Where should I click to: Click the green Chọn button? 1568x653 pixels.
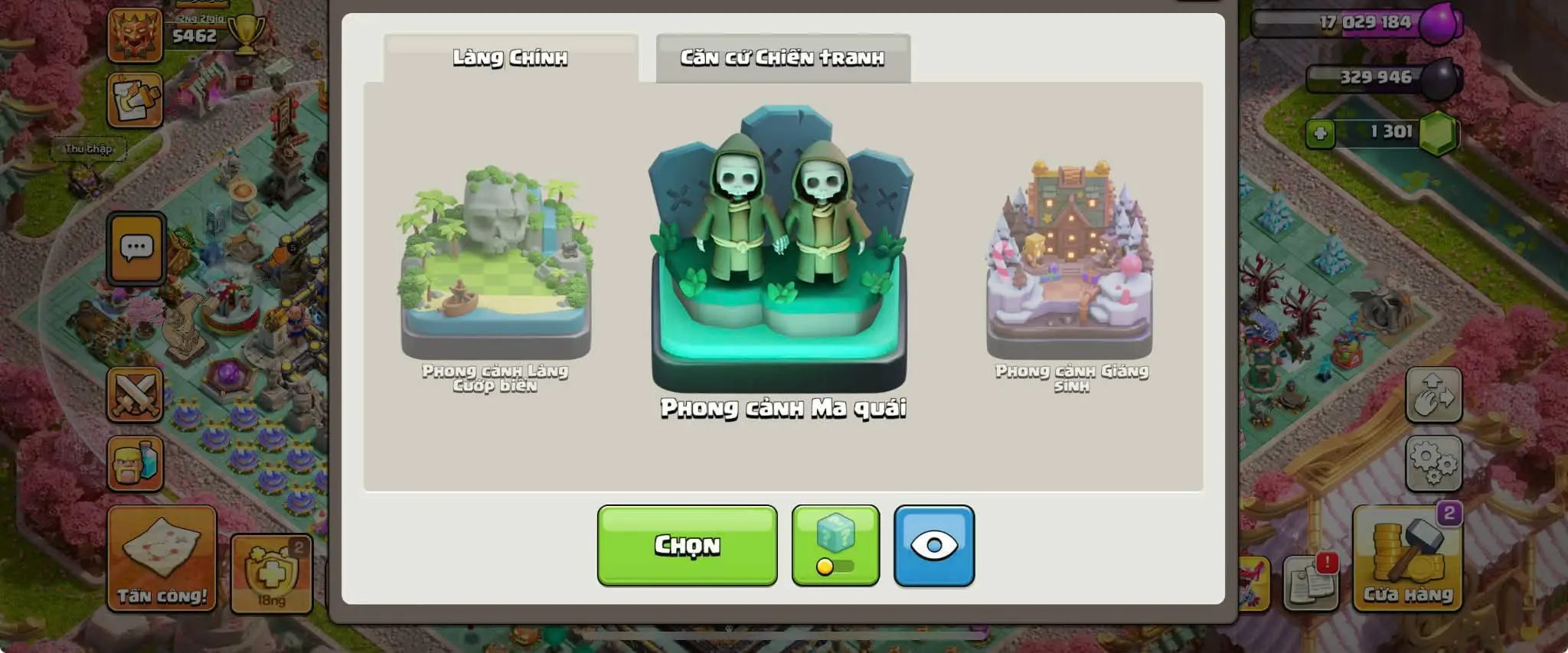coord(687,546)
